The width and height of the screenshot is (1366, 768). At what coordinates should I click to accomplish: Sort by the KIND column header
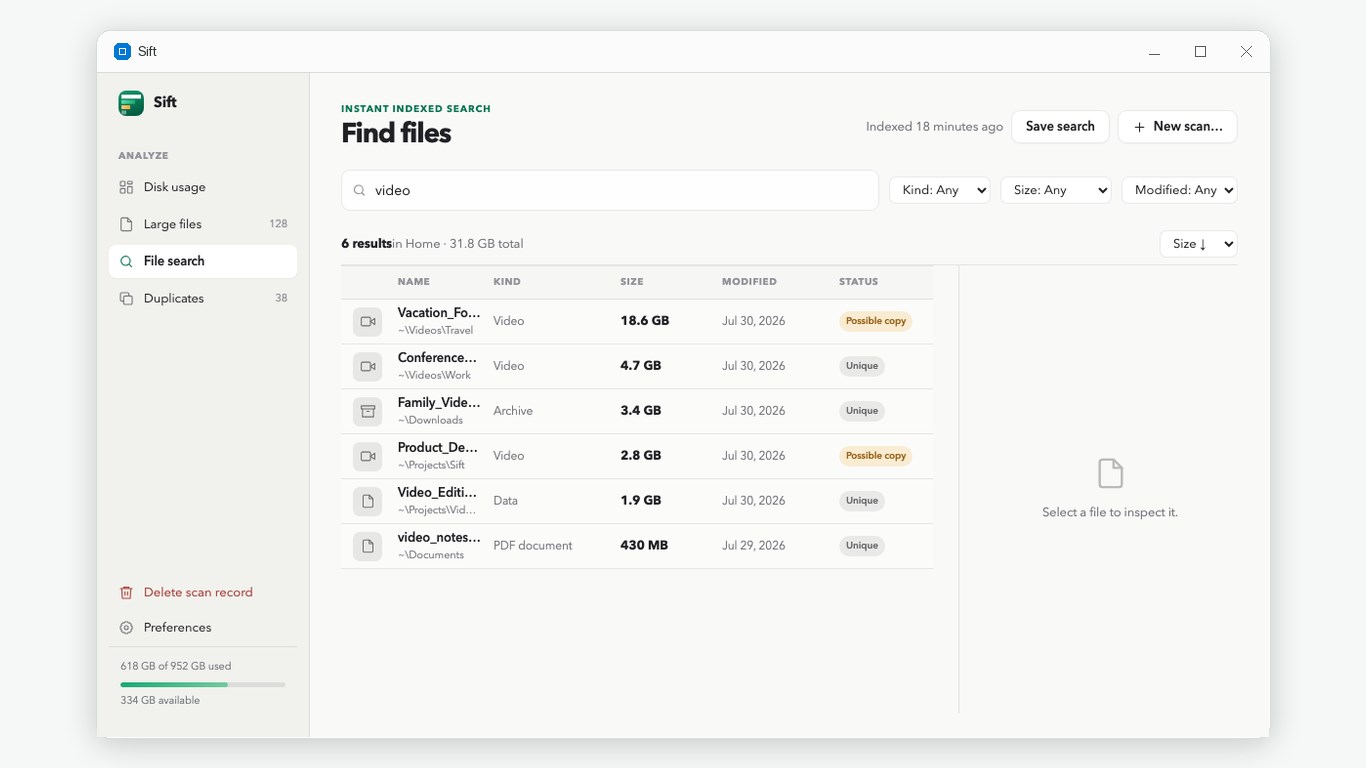tap(507, 282)
